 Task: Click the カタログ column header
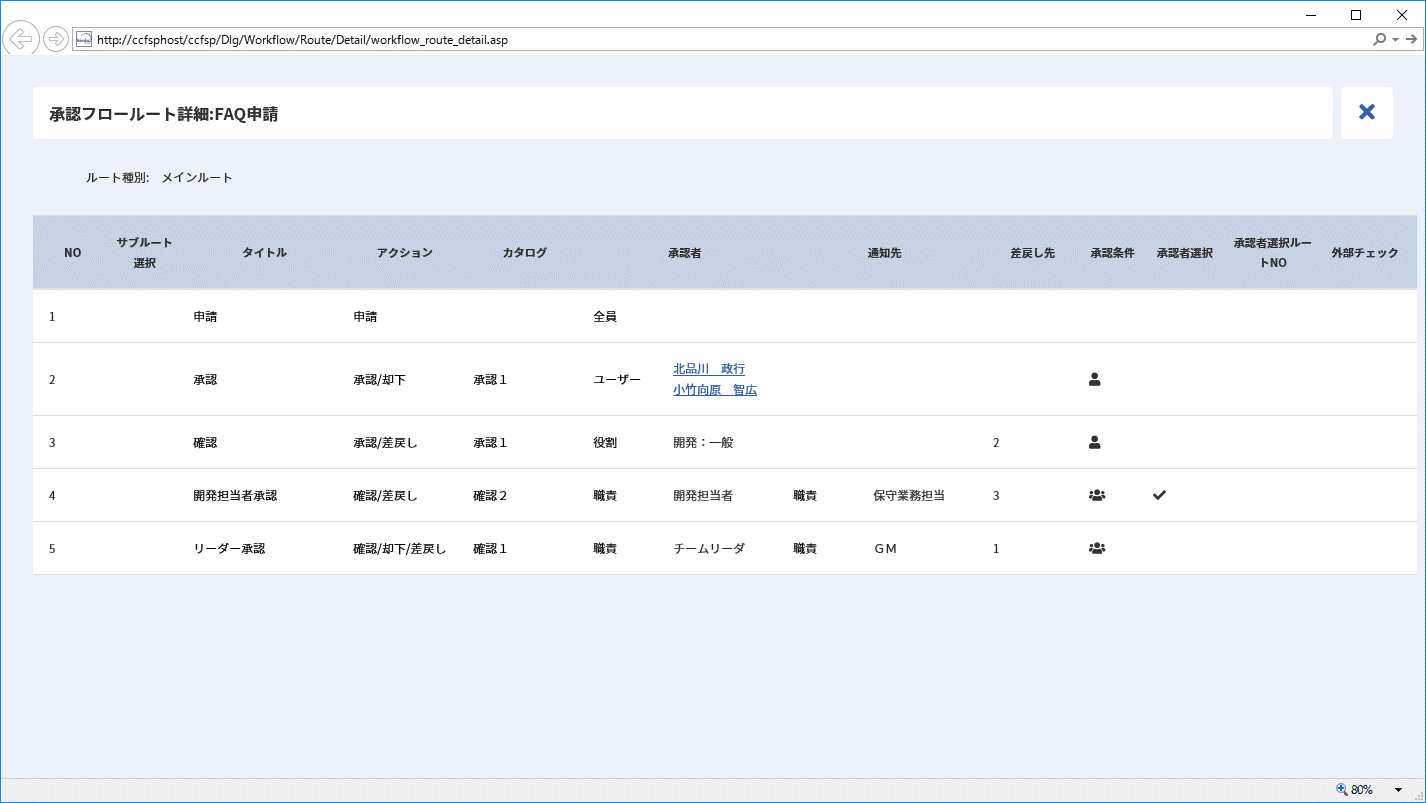(524, 253)
